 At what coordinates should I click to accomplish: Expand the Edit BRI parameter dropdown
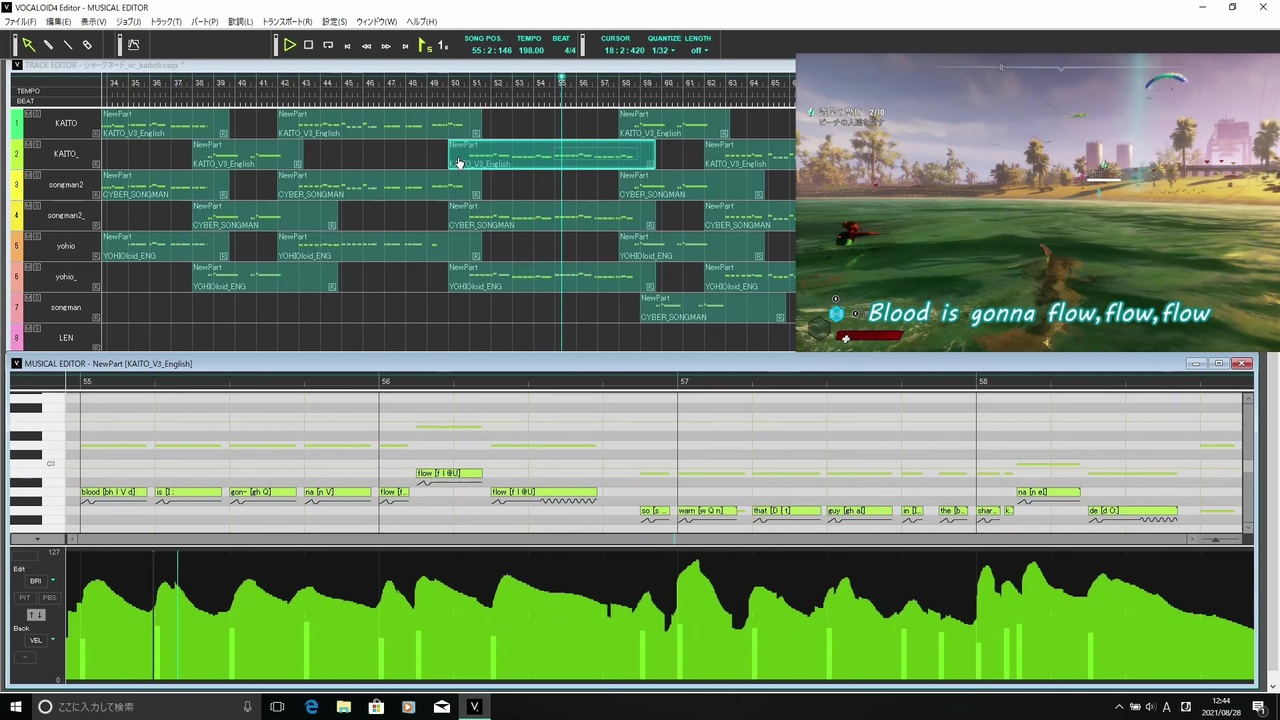(53, 580)
